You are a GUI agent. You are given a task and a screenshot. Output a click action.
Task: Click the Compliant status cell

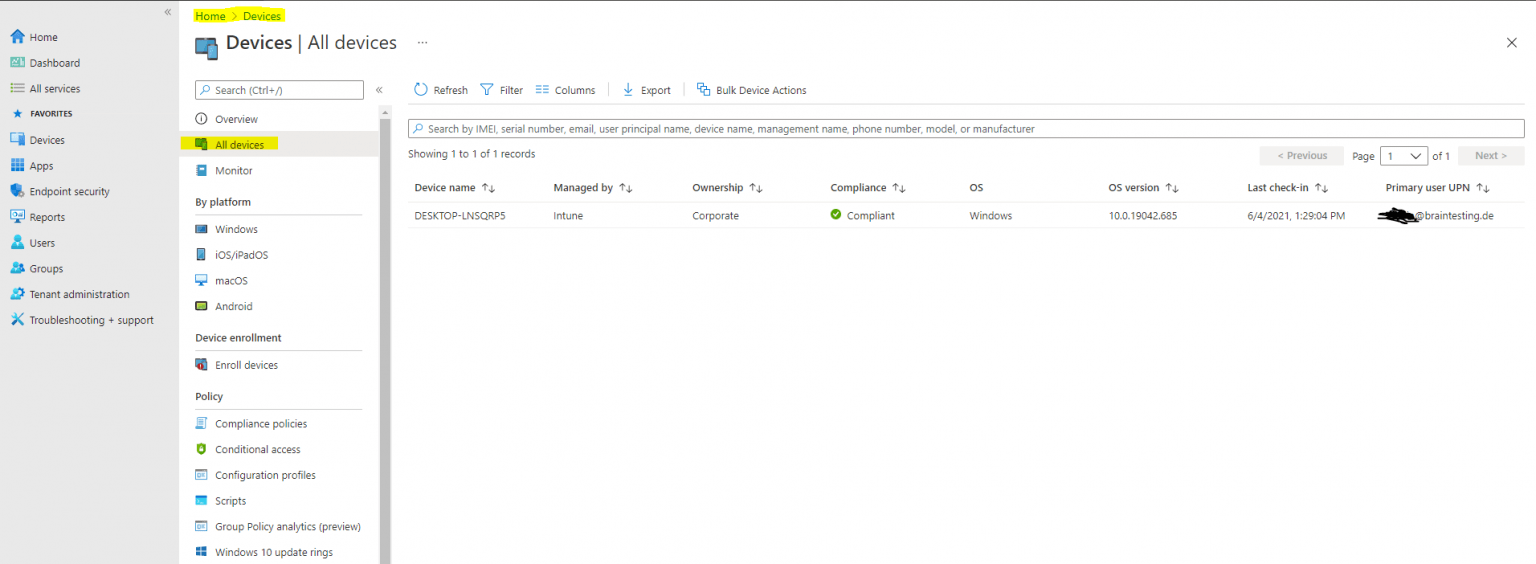[x=862, y=216]
